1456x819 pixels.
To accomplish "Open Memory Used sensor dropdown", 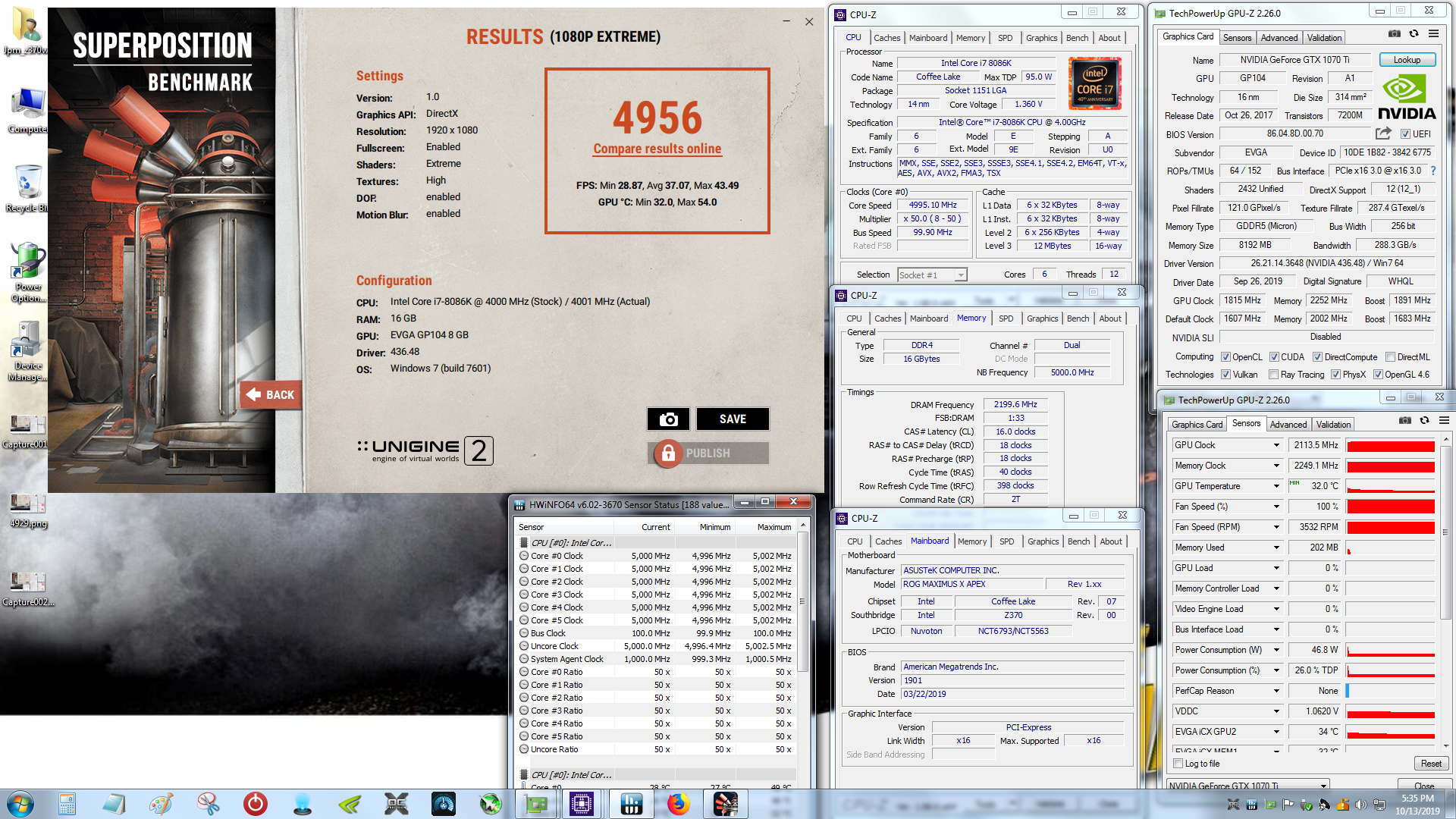I will (x=1276, y=548).
